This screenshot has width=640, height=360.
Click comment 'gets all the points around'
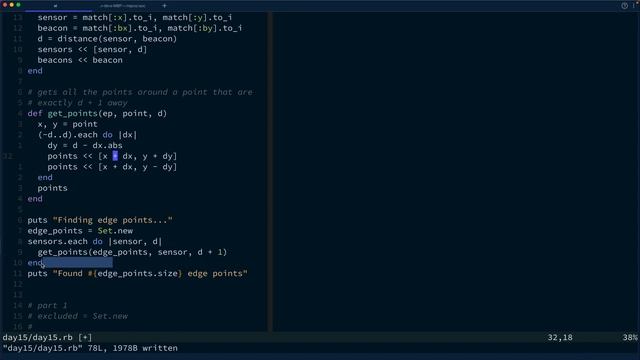click(x=140, y=92)
